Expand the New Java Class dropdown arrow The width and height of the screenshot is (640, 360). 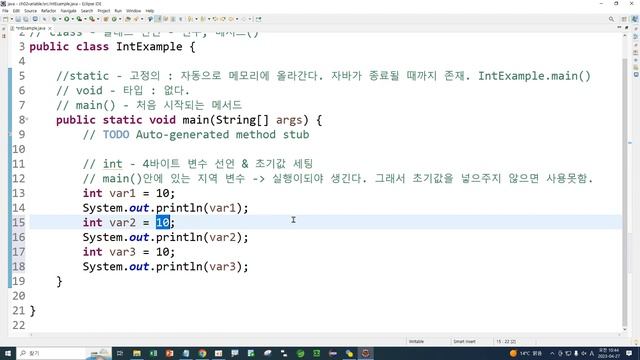120,19
